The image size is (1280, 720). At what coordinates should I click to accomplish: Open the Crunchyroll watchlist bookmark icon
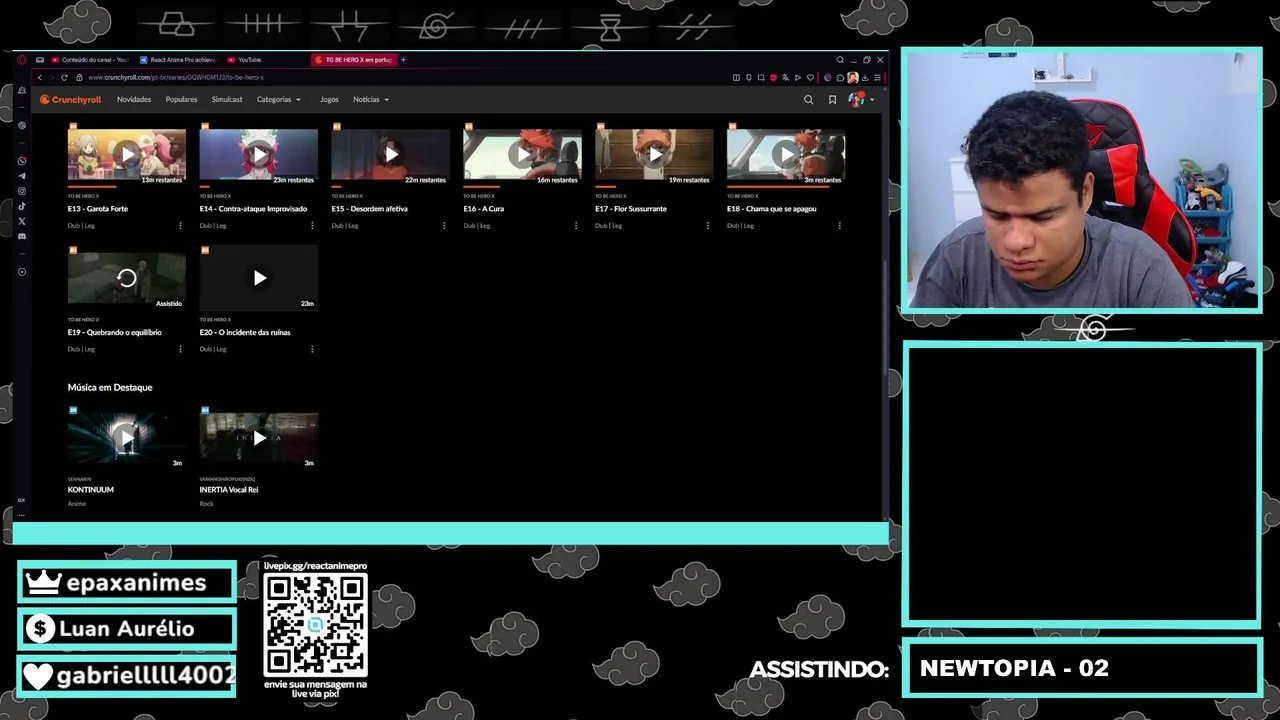coord(832,100)
